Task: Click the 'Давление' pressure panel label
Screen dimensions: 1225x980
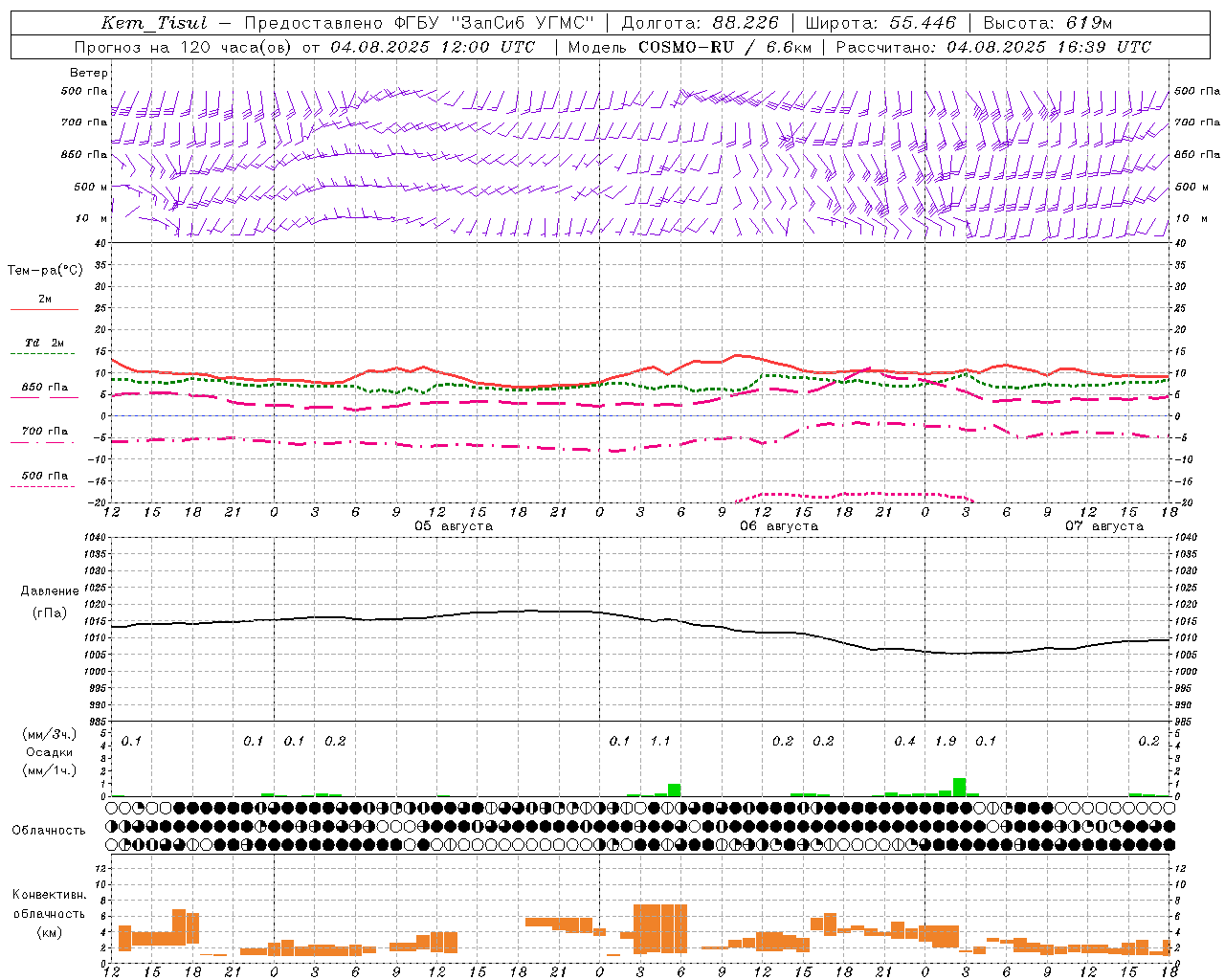Action: click(x=50, y=591)
